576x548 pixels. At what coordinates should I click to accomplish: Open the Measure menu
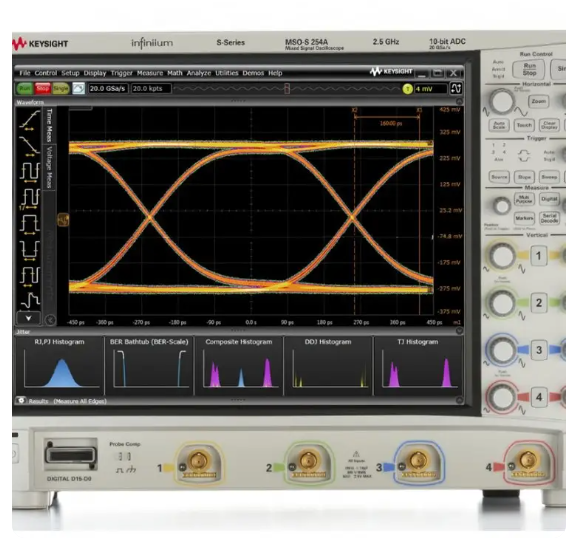150,73
